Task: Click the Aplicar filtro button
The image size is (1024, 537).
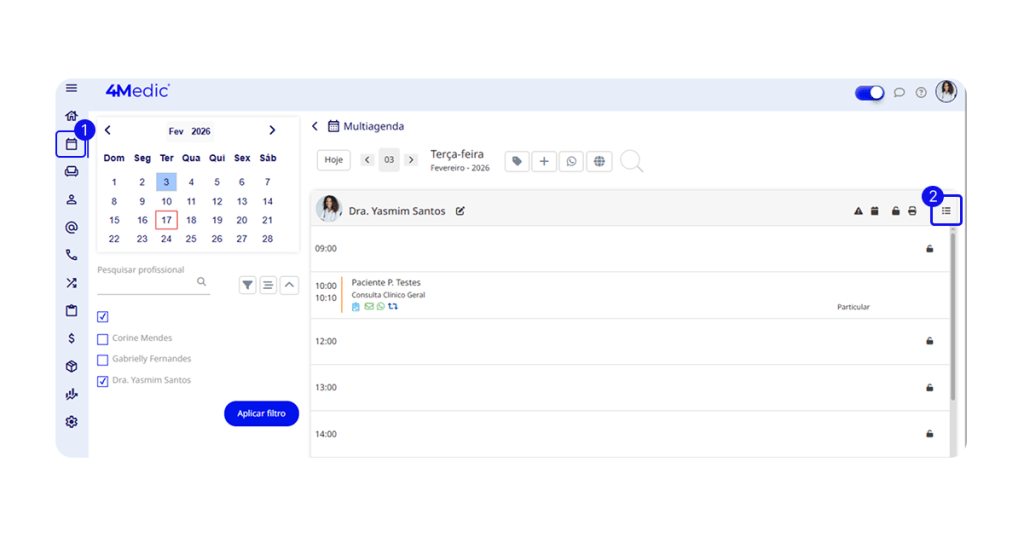Action: [x=261, y=413]
